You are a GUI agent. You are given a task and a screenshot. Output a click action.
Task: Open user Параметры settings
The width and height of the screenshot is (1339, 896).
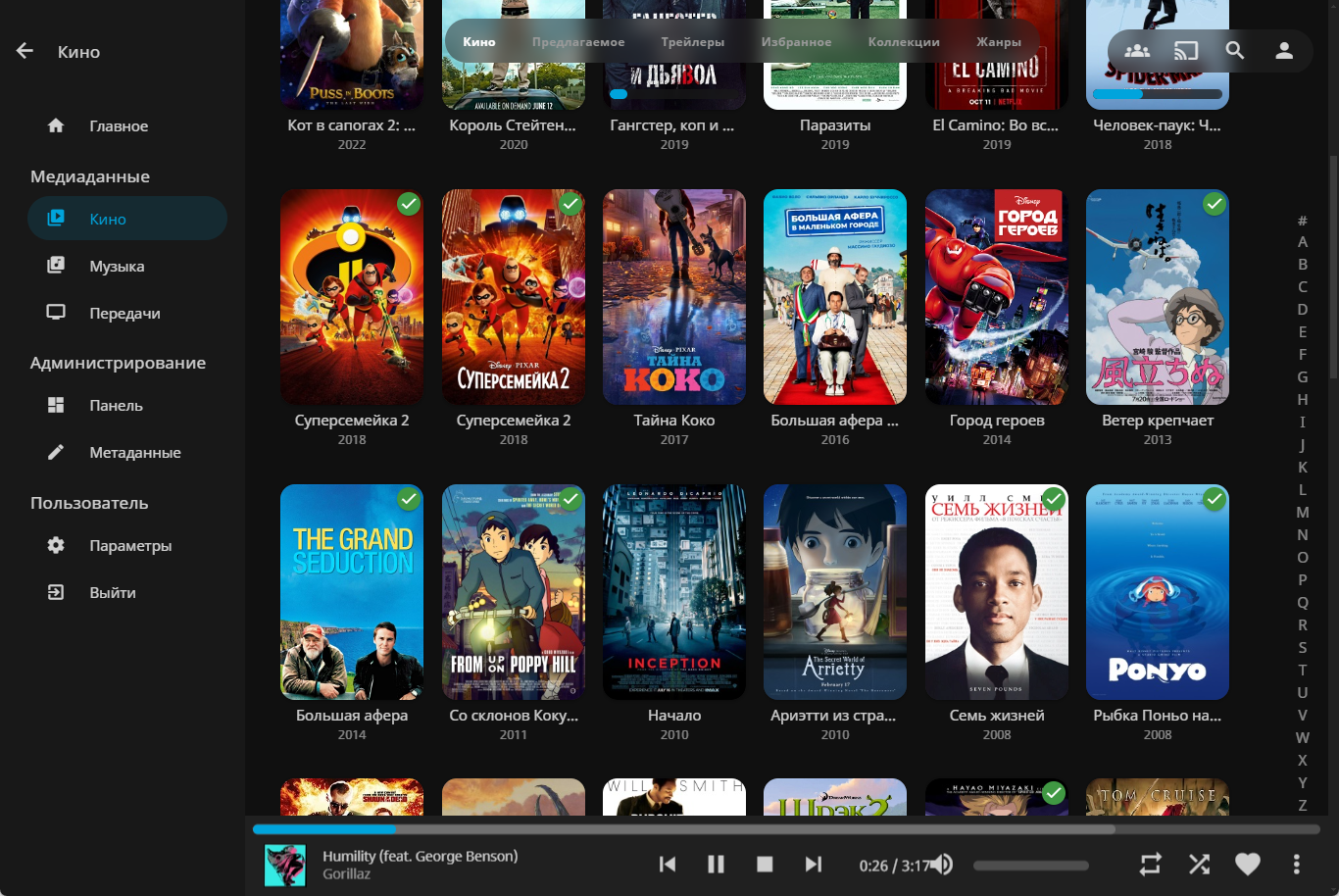click(127, 545)
